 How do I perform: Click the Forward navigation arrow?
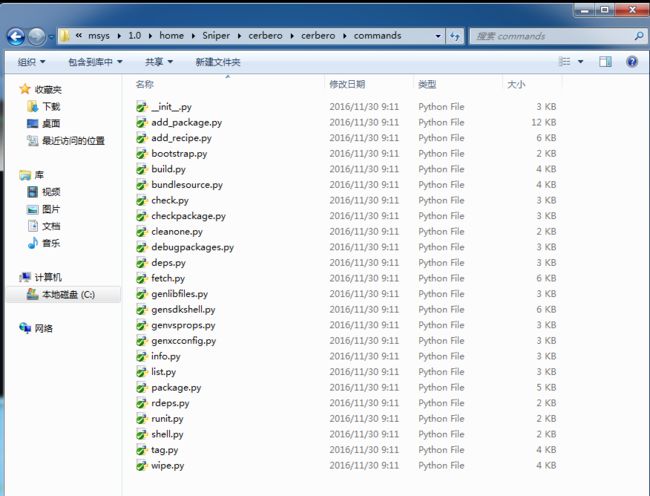36,36
